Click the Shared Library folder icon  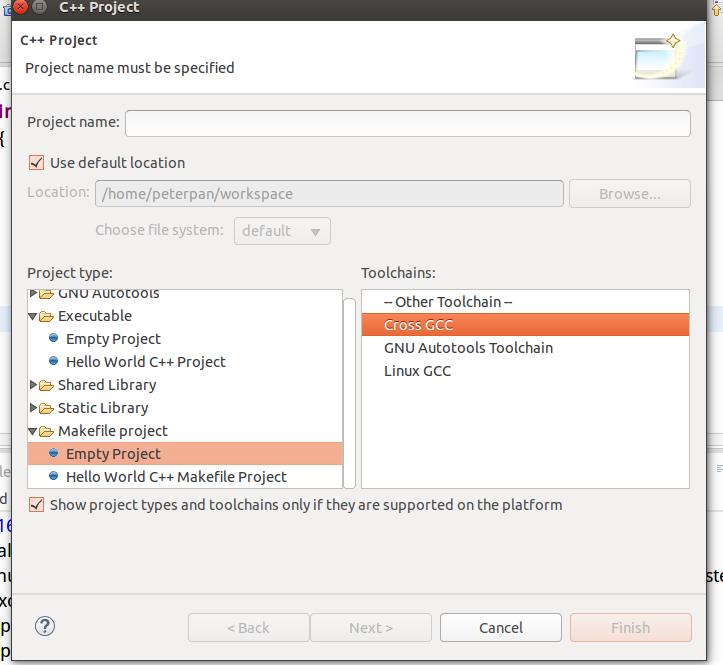(x=46, y=385)
